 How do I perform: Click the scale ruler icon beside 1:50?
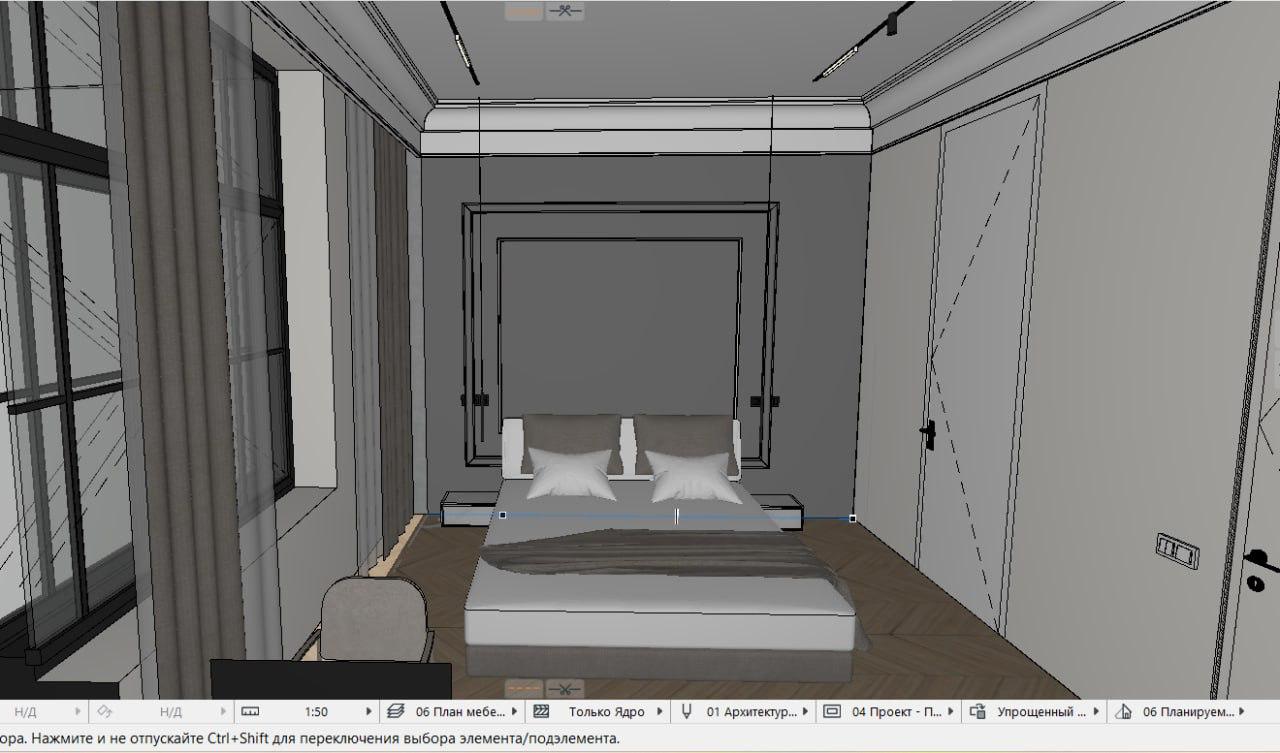[x=250, y=712]
